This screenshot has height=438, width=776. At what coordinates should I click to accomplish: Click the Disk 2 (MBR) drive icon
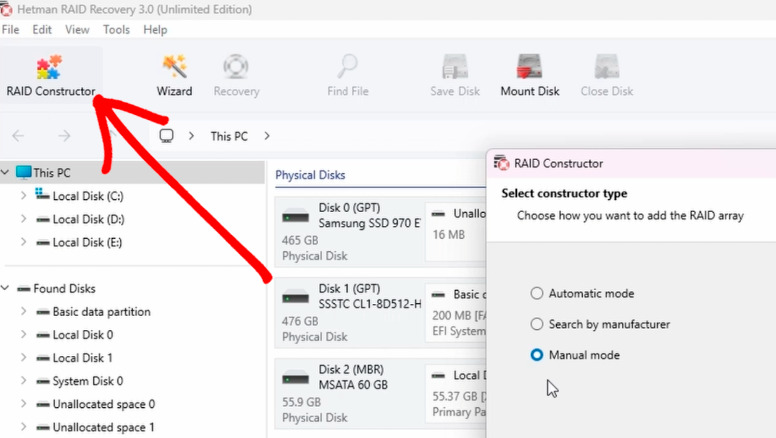pyautogui.click(x=295, y=379)
